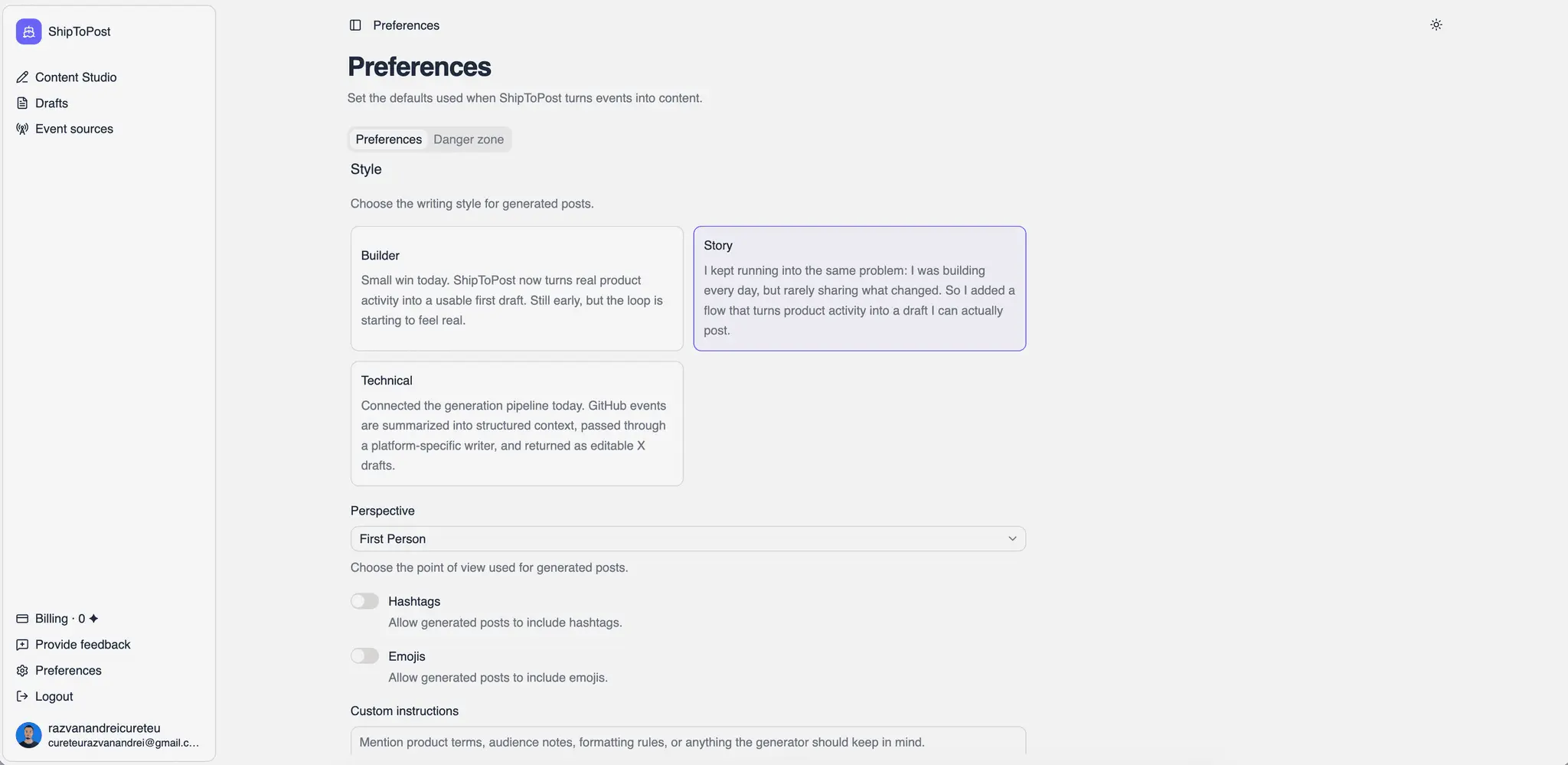
Task: Click the Preferences gear icon in sidebar
Action: [22, 671]
